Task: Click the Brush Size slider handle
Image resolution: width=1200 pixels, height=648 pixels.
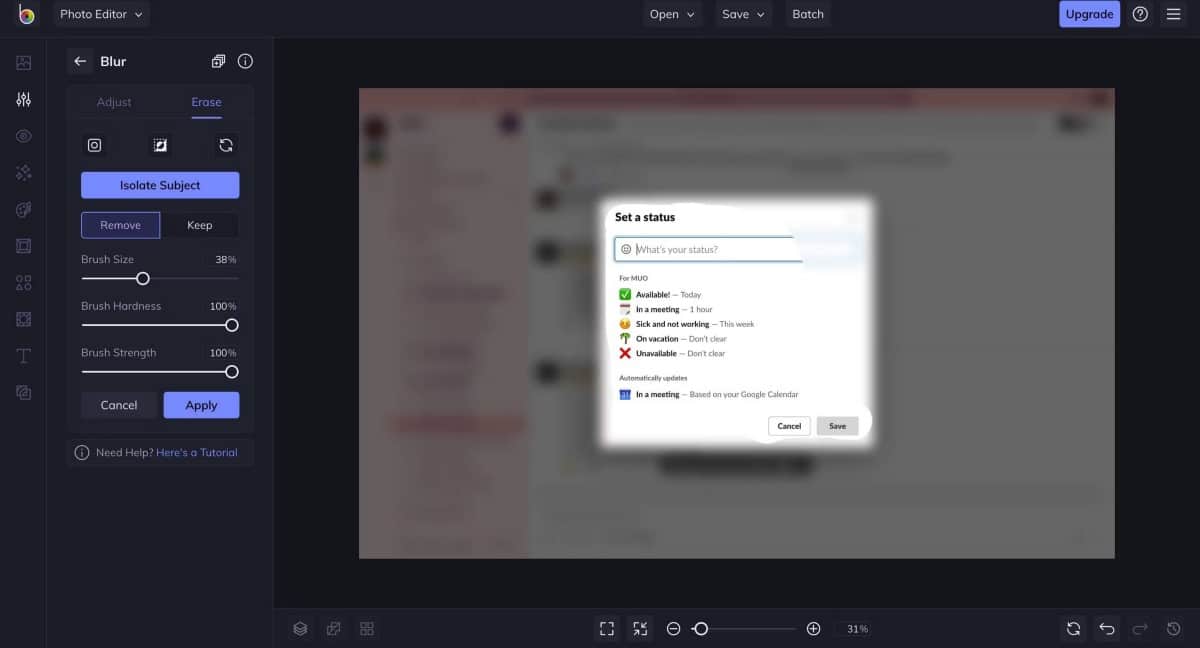Action: tap(143, 279)
